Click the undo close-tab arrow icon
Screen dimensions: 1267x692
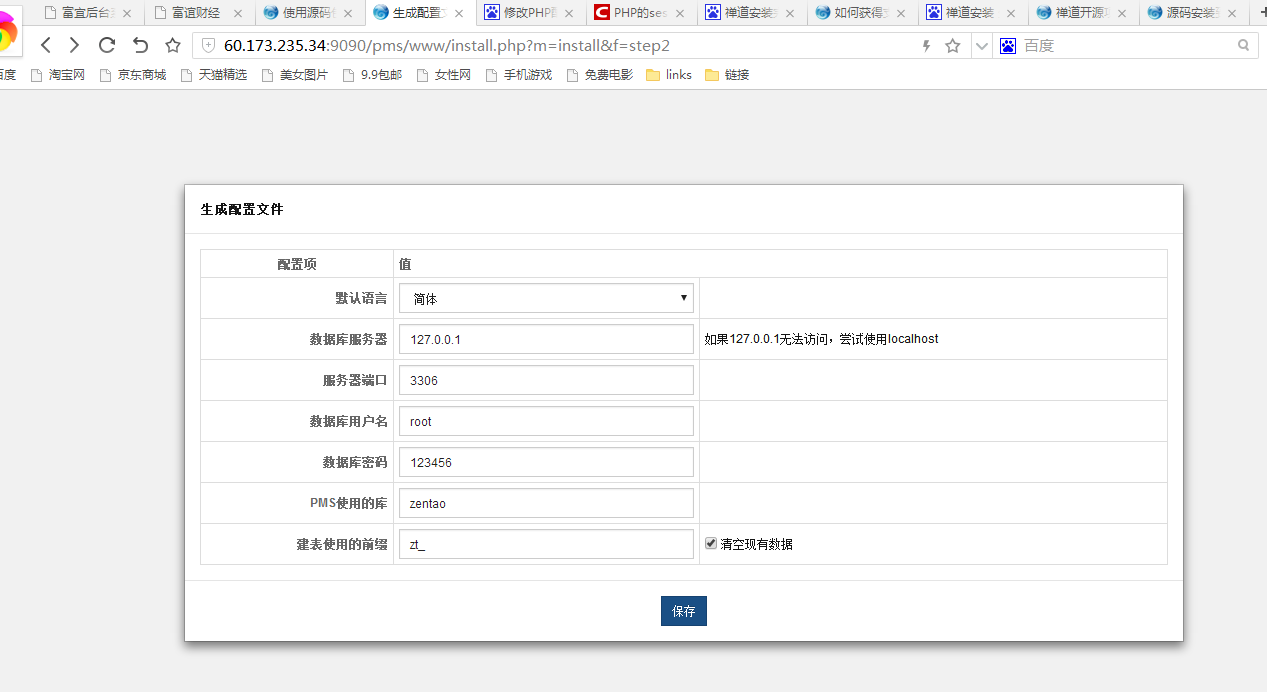click(x=140, y=45)
